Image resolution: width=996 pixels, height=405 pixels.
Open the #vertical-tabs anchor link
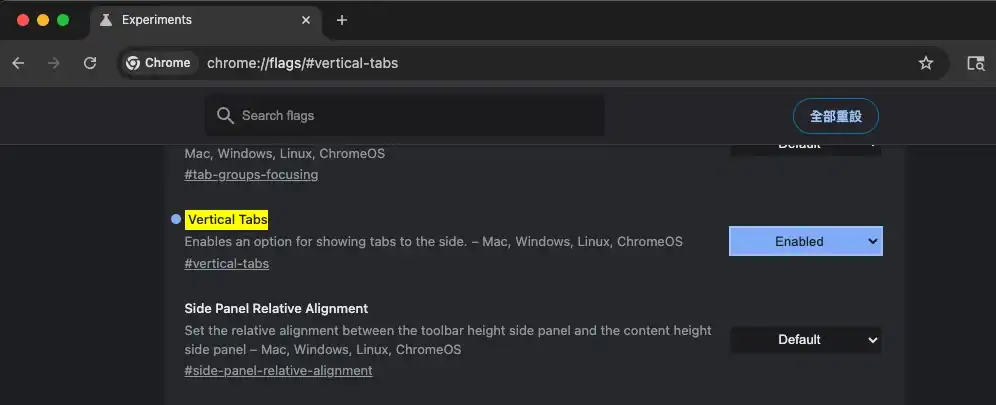pyautogui.click(x=227, y=264)
